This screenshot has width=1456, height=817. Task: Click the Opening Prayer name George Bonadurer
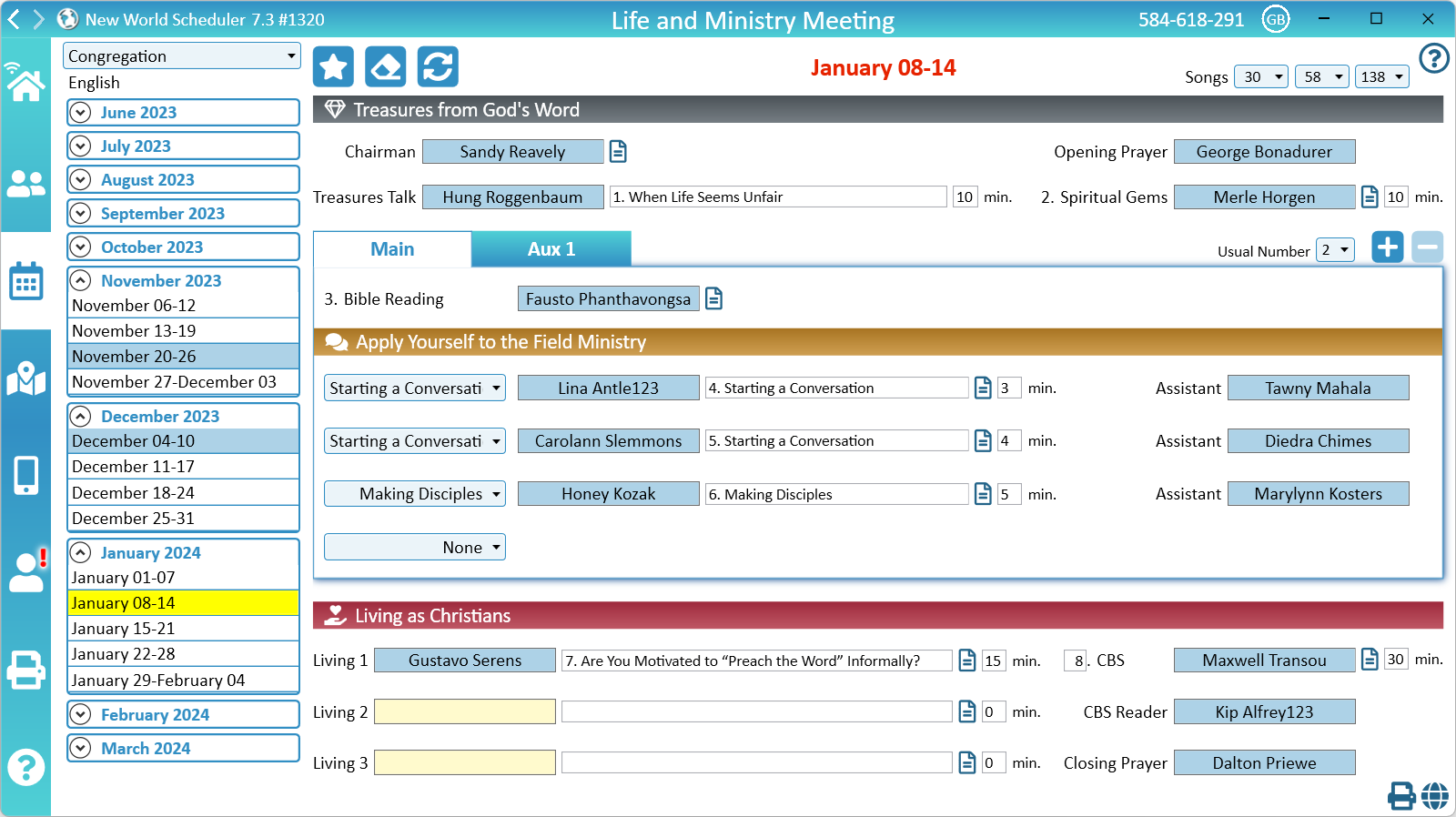[x=1264, y=151]
